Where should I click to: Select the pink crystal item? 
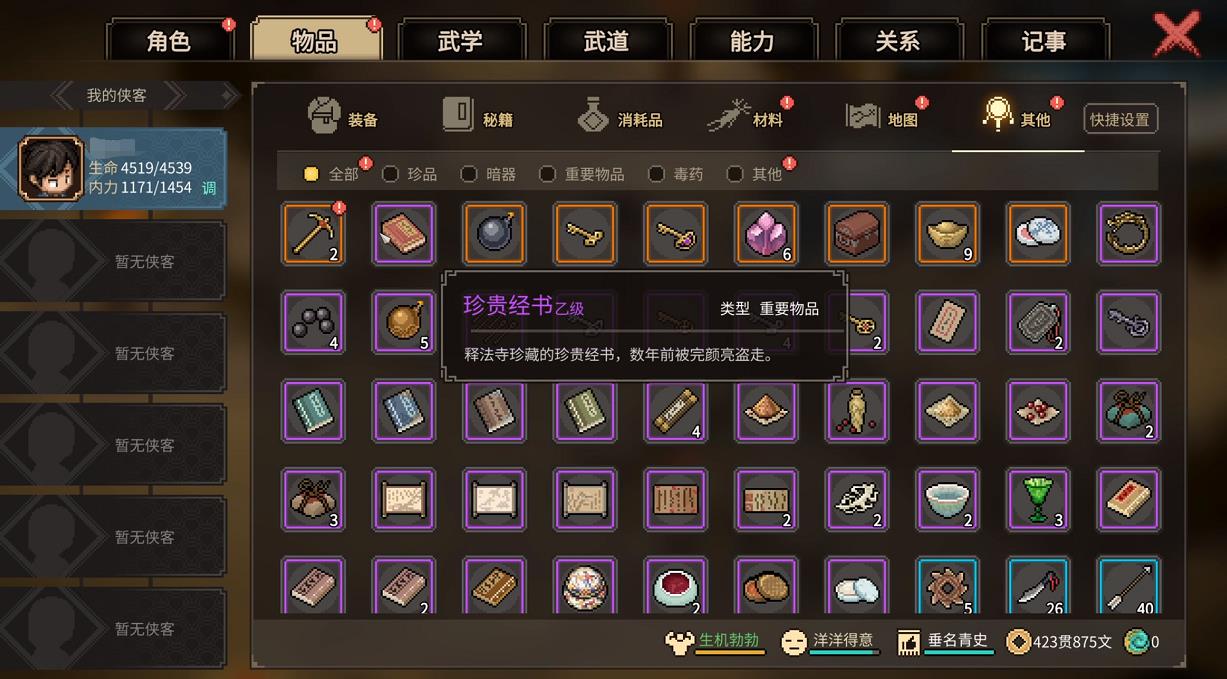tap(766, 233)
